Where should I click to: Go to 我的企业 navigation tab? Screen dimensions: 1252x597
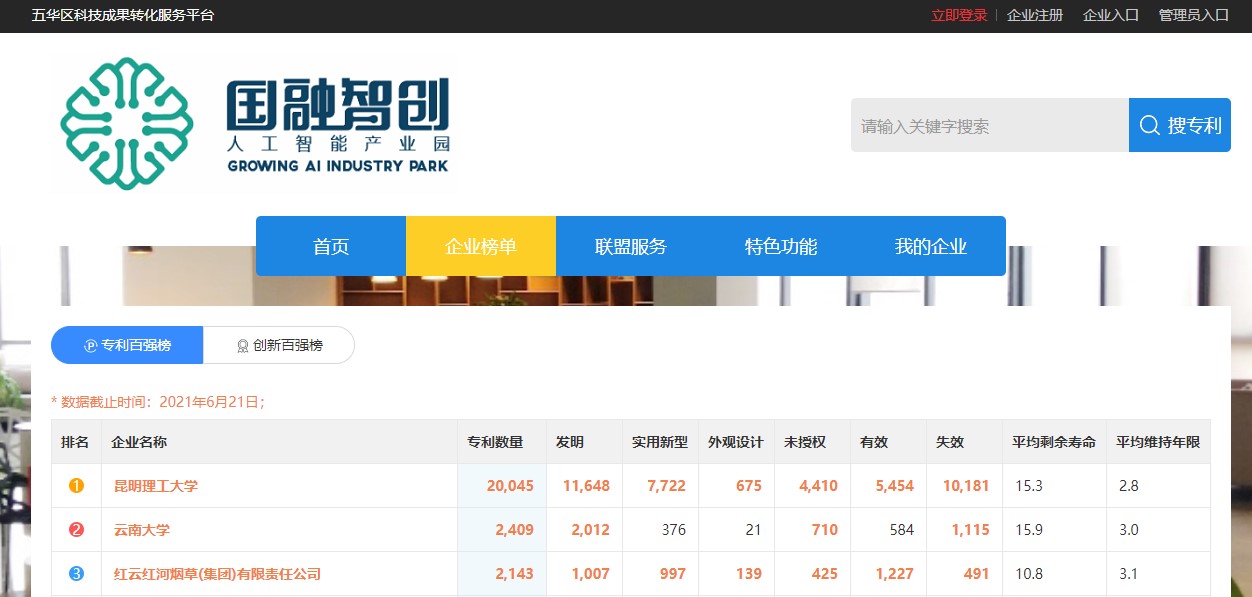pyautogui.click(x=931, y=246)
